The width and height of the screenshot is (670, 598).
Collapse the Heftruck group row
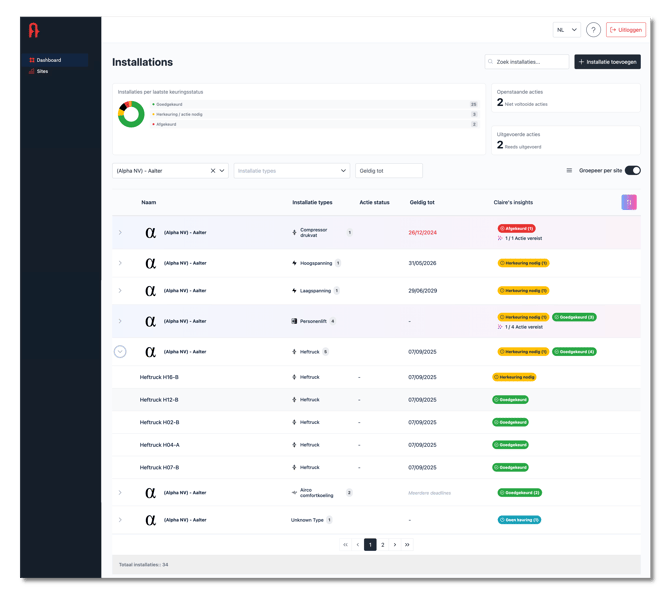120,352
